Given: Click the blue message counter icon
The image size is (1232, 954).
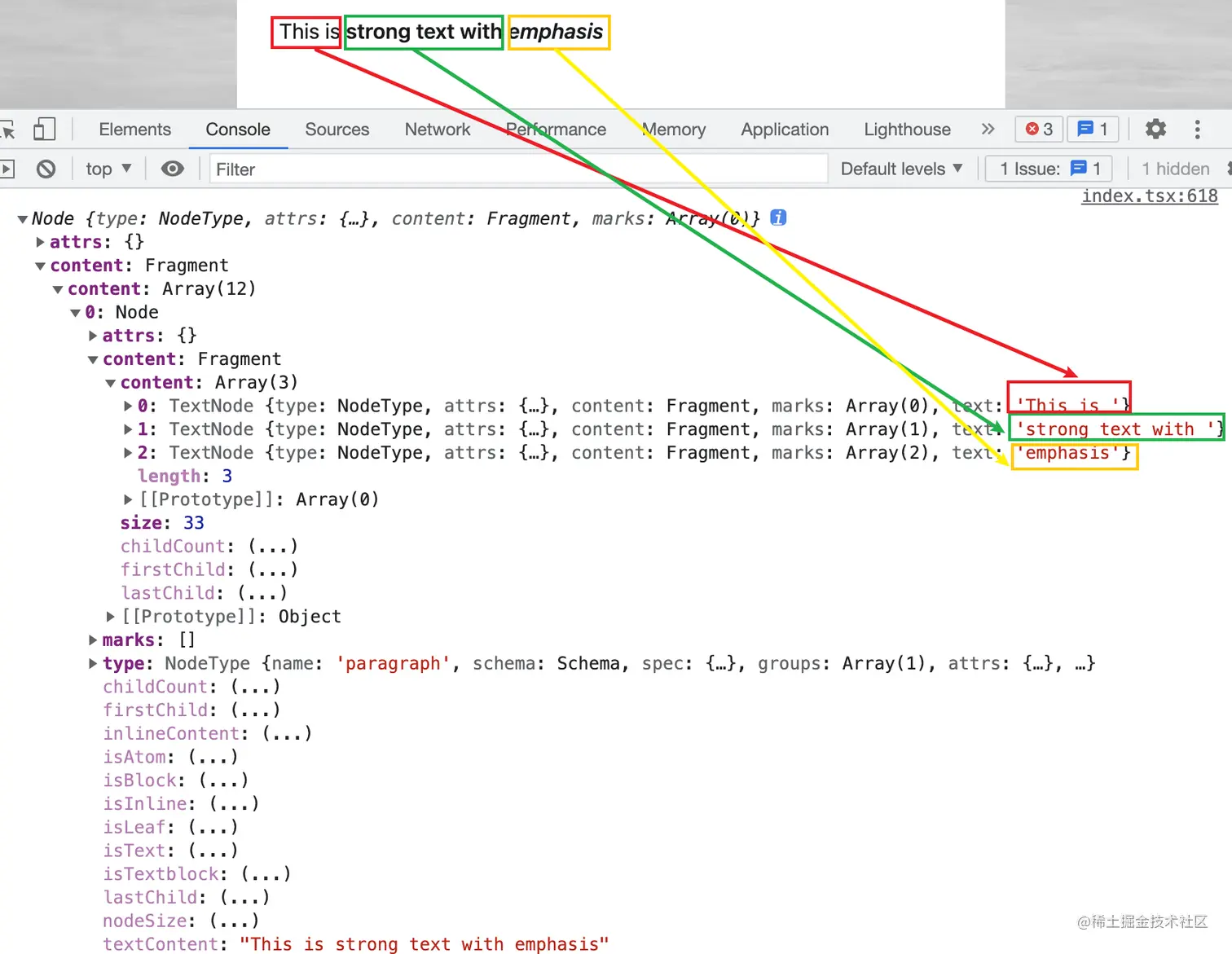Looking at the screenshot, I should coord(1093,129).
